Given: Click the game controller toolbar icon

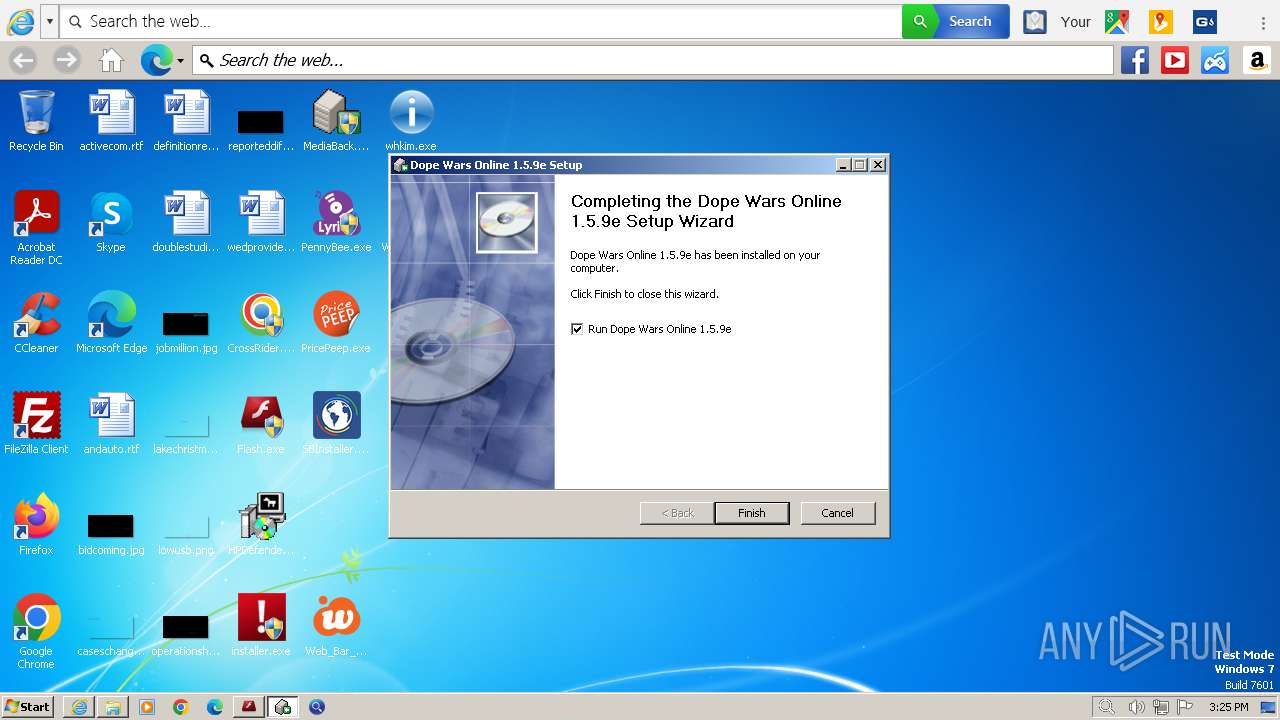Looking at the screenshot, I should (1215, 60).
